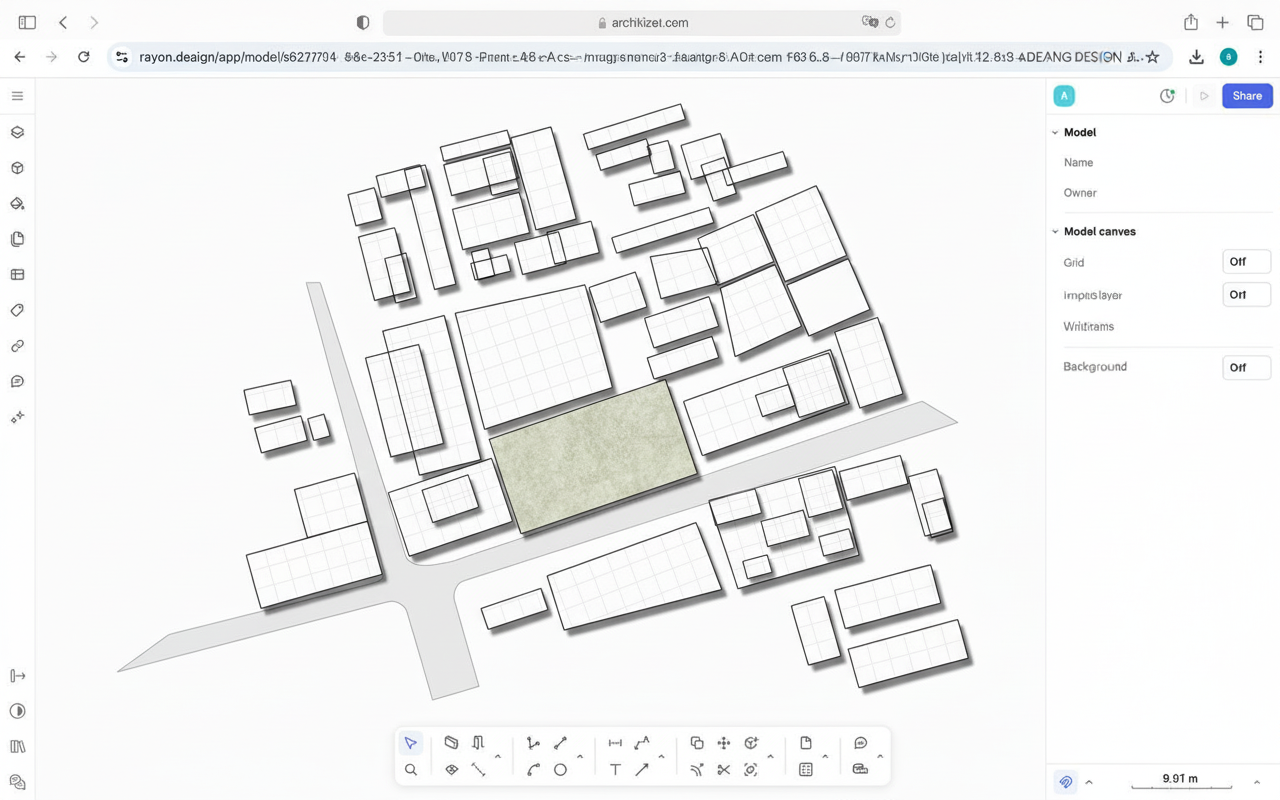Toggle the import layer Off setting
Screen dimensions: 1280x800
(1245, 295)
